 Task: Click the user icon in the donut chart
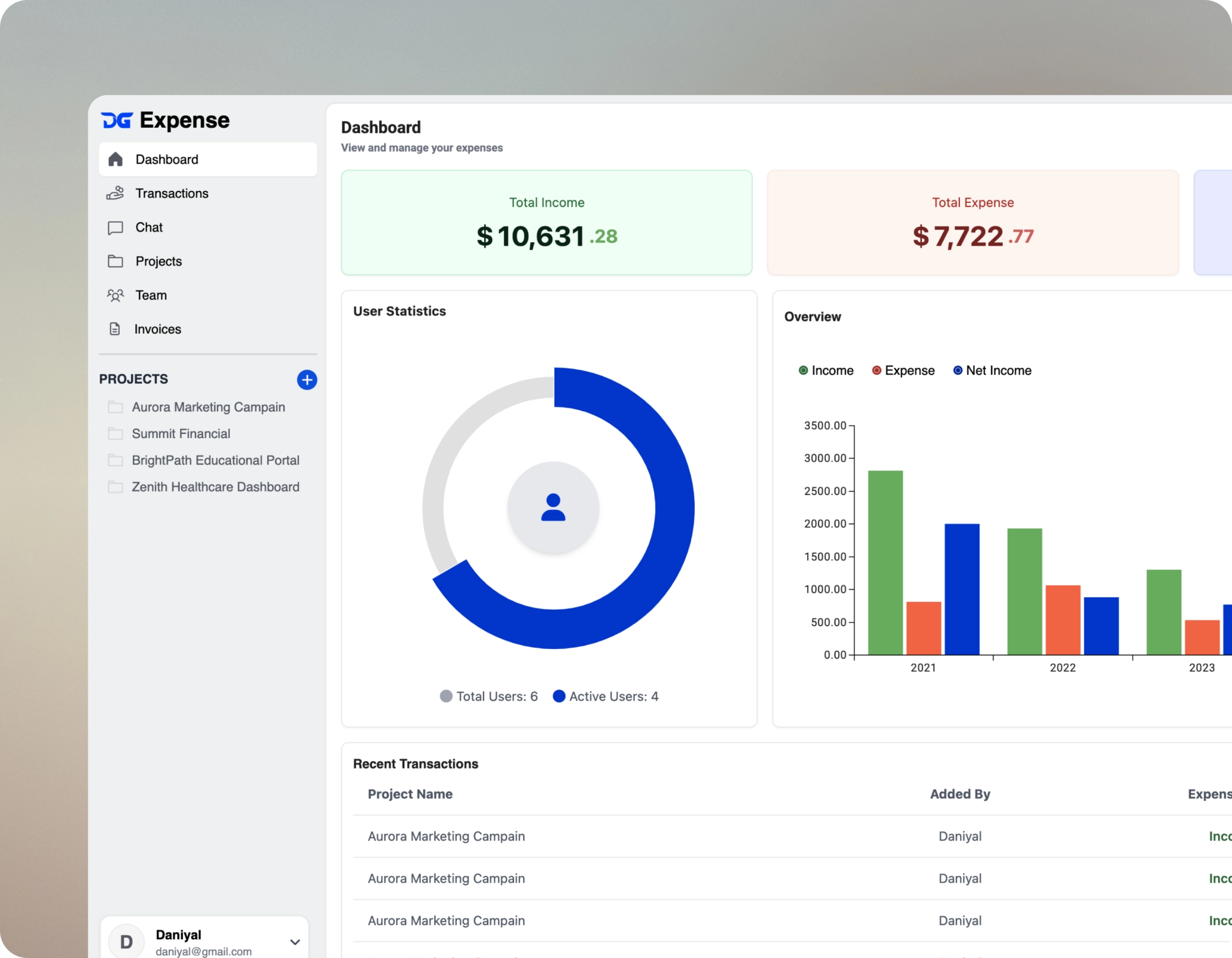pos(553,508)
